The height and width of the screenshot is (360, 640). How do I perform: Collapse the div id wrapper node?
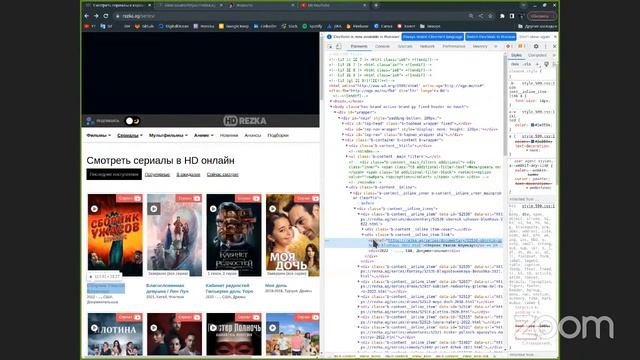[x=336, y=112]
